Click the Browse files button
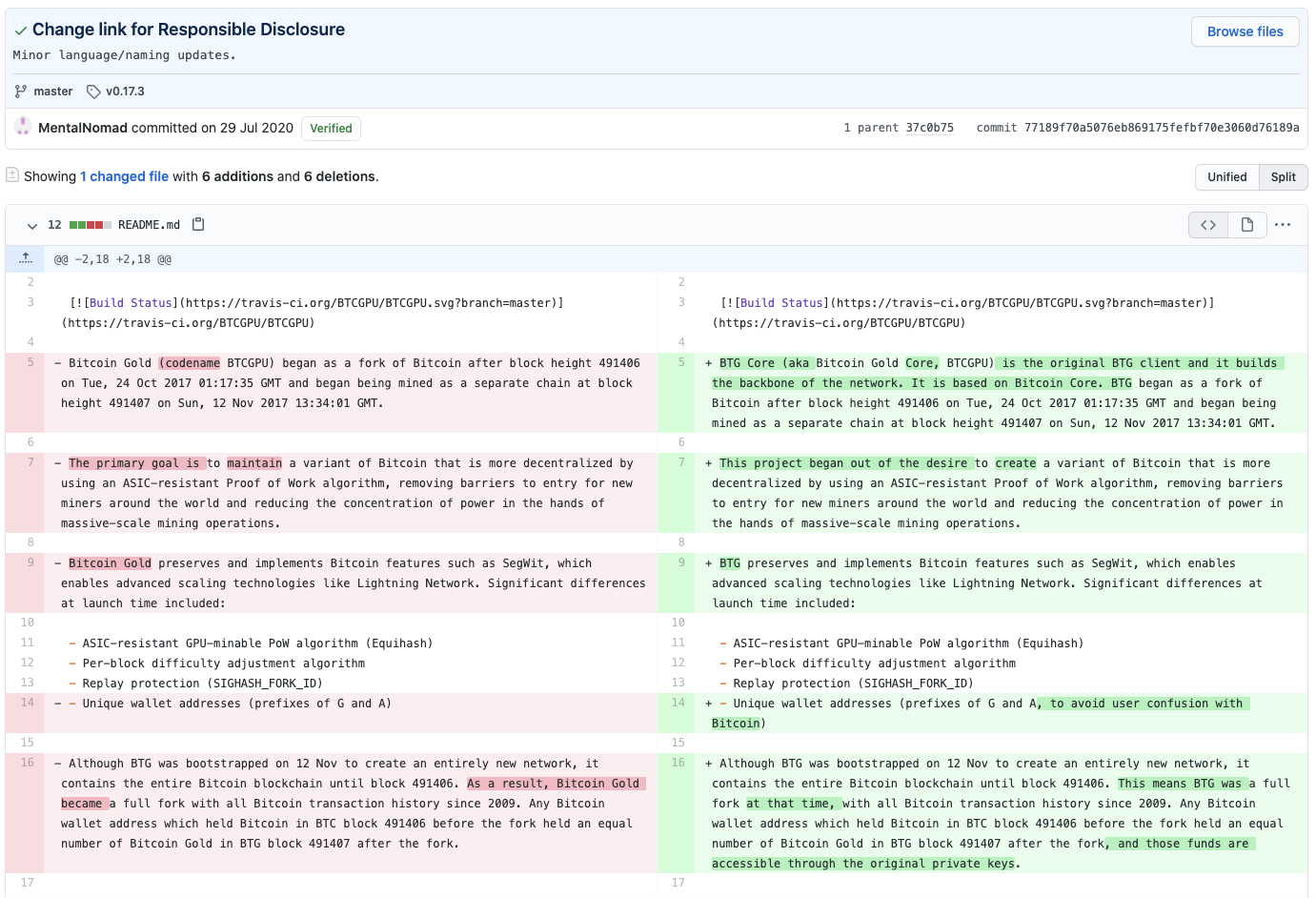Image resolution: width=1316 pixels, height=898 pixels. [x=1245, y=31]
